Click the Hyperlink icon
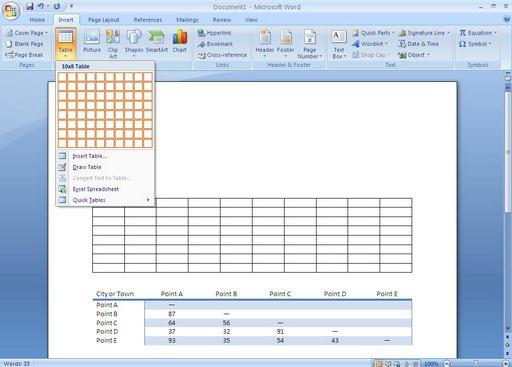This screenshot has height=367, width=512. pos(202,33)
